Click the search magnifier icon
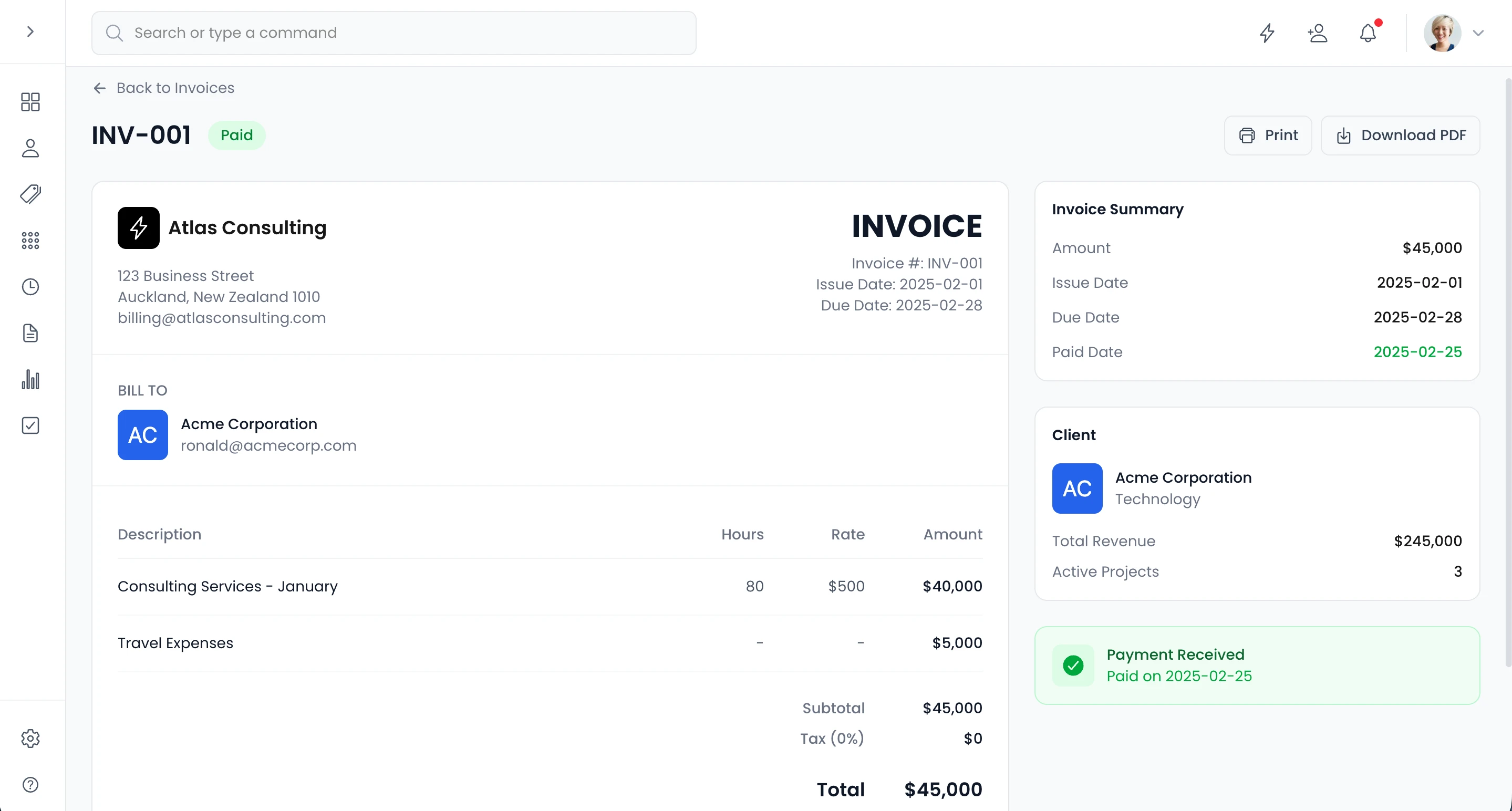 pyautogui.click(x=115, y=33)
